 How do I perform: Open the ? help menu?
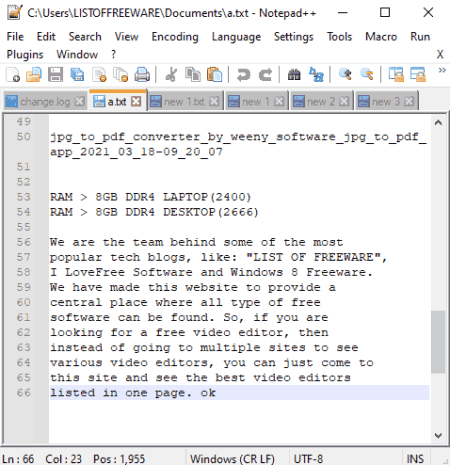tap(114, 54)
